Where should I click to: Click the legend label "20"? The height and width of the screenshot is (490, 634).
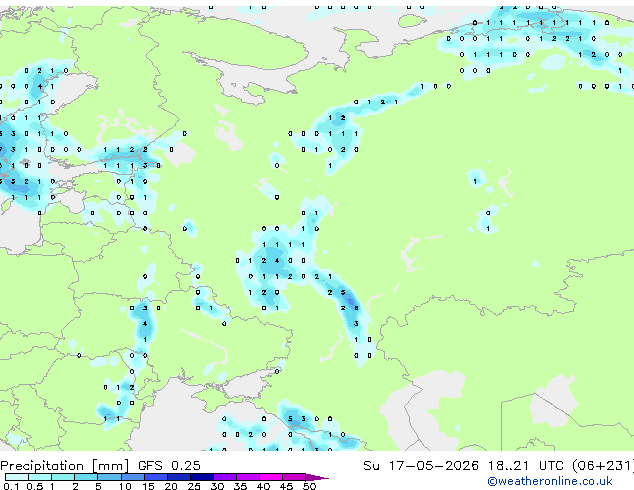coord(171,486)
